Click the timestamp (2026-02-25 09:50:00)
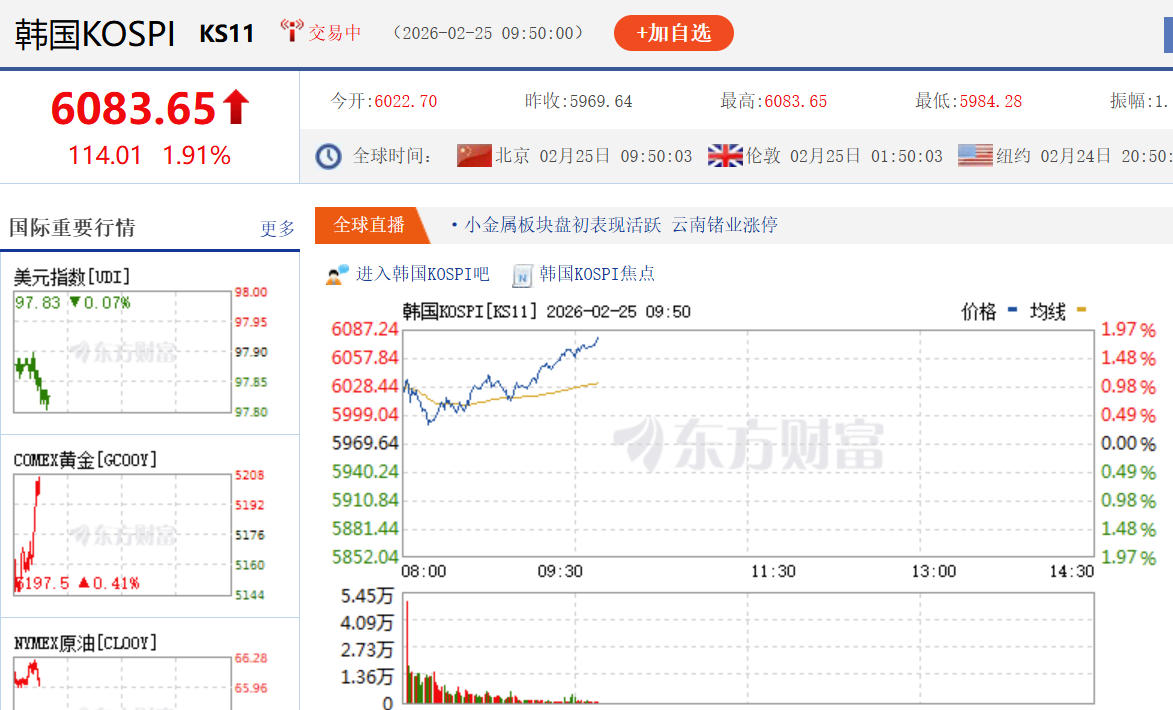Screen dimensions: 1173x710 point(489,33)
